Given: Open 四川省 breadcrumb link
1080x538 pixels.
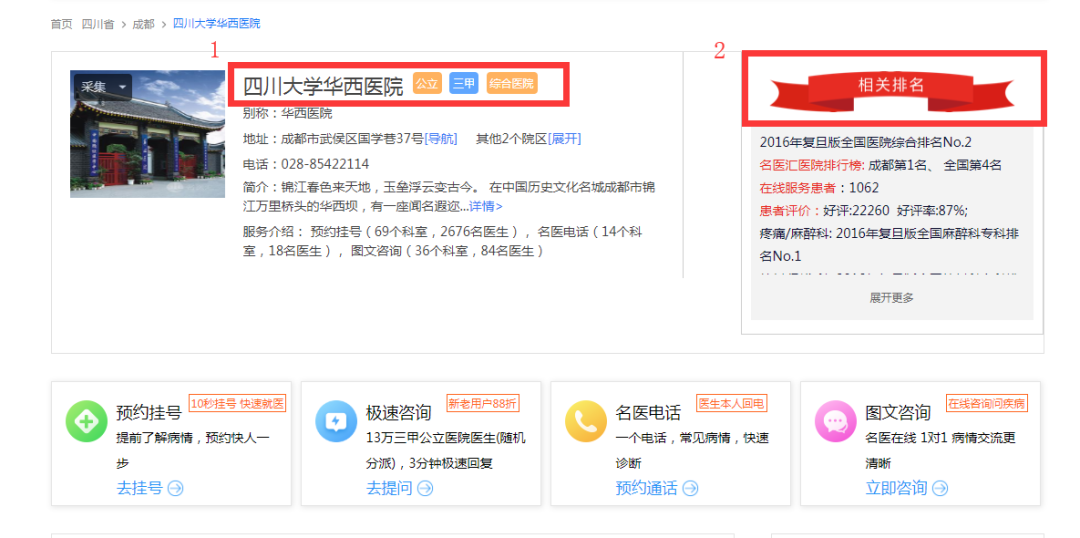Looking at the screenshot, I should click(x=98, y=24).
